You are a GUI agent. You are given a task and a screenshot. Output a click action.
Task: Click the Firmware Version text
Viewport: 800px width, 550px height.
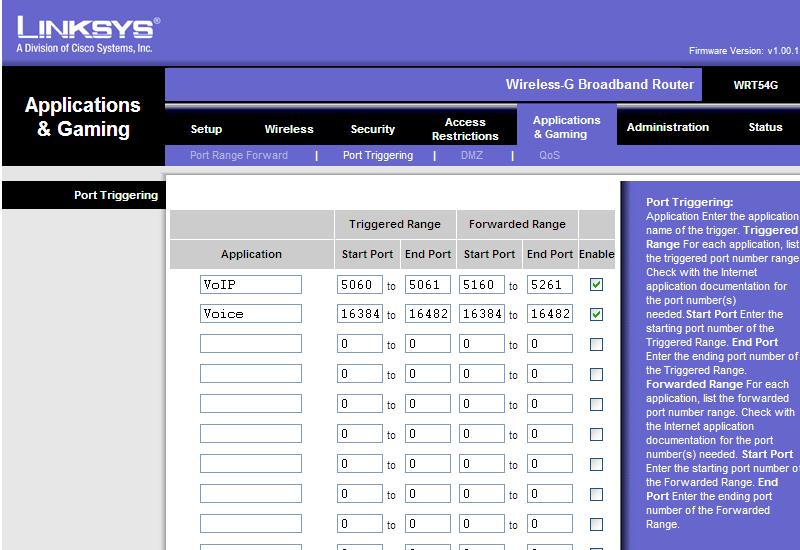tap(743, 51)
